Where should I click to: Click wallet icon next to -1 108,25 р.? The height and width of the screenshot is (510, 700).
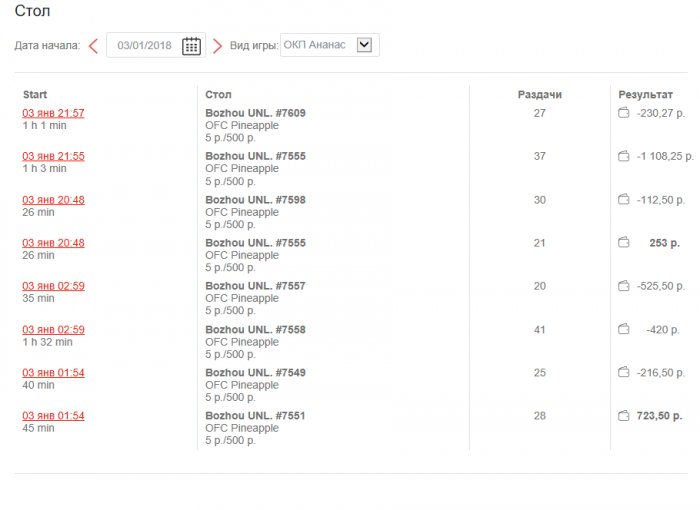624,156
